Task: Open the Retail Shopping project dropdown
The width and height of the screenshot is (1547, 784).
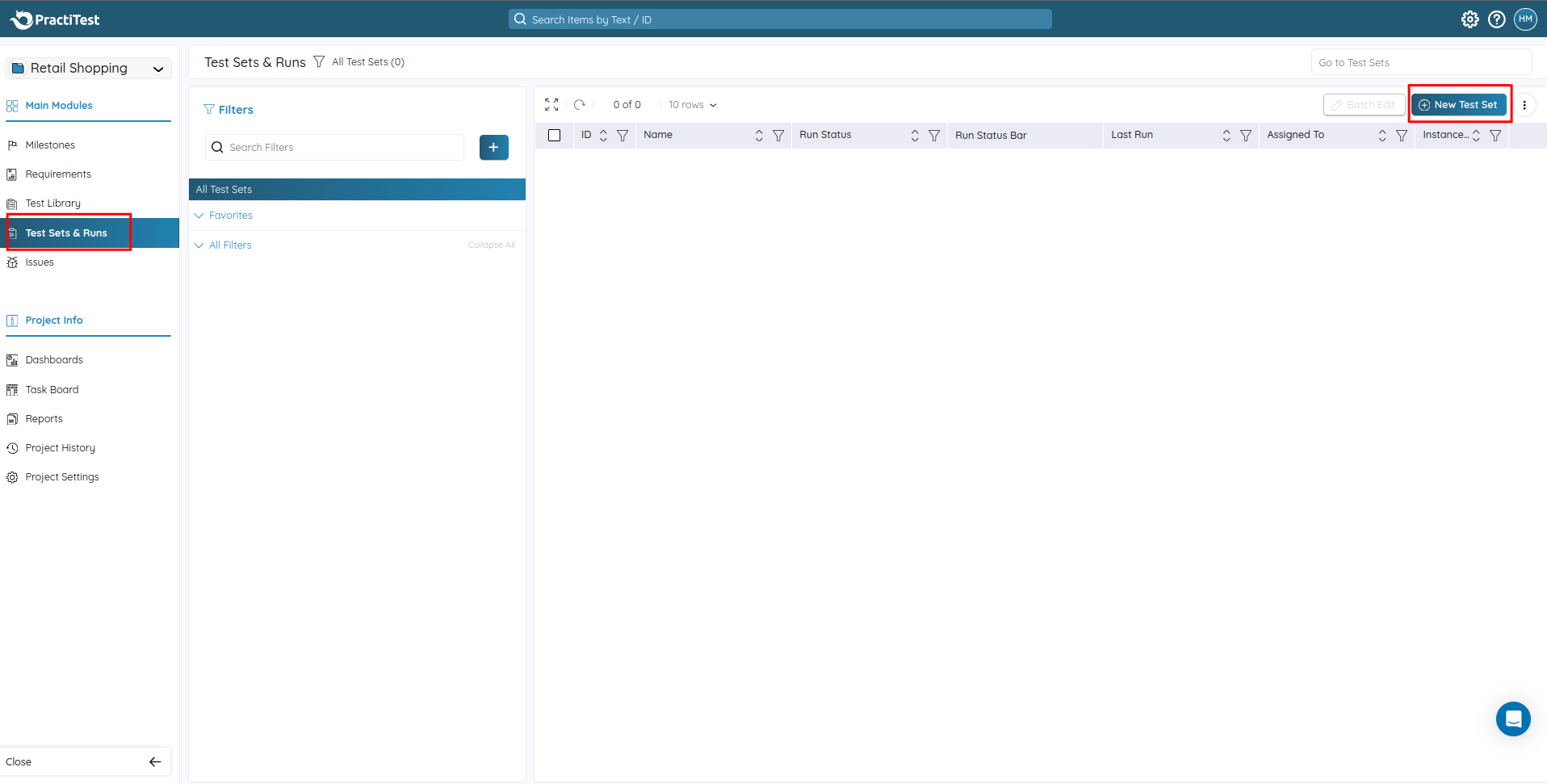Action: tap(88, 69)
